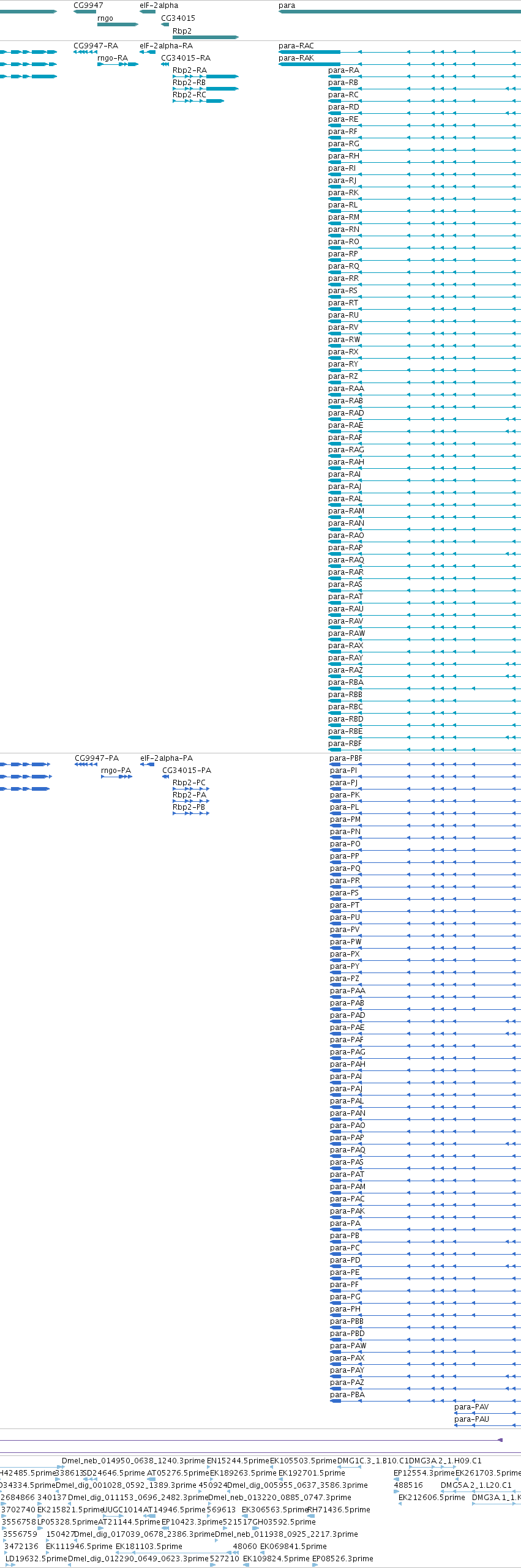The width and height of the screenshot is (521, 1568).
Task: Click the purple arrow feature marker
Action: pyautogui.click(x=500, y=1439)
